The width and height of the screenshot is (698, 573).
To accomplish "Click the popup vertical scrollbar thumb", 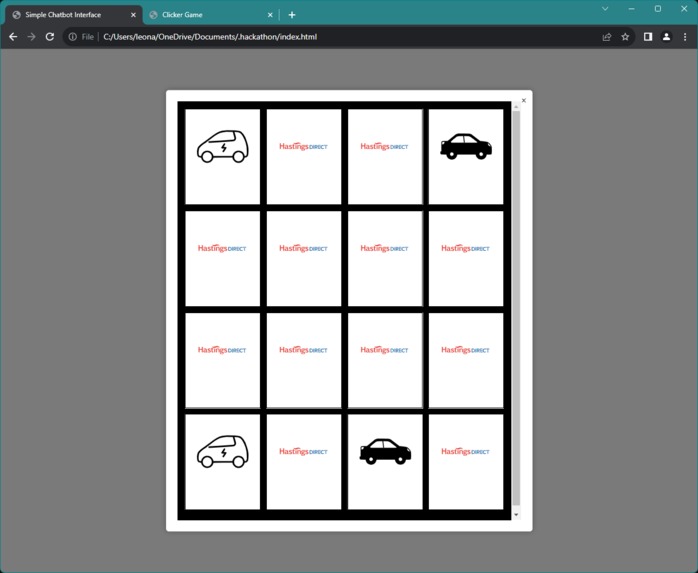I will click(516, 308).
